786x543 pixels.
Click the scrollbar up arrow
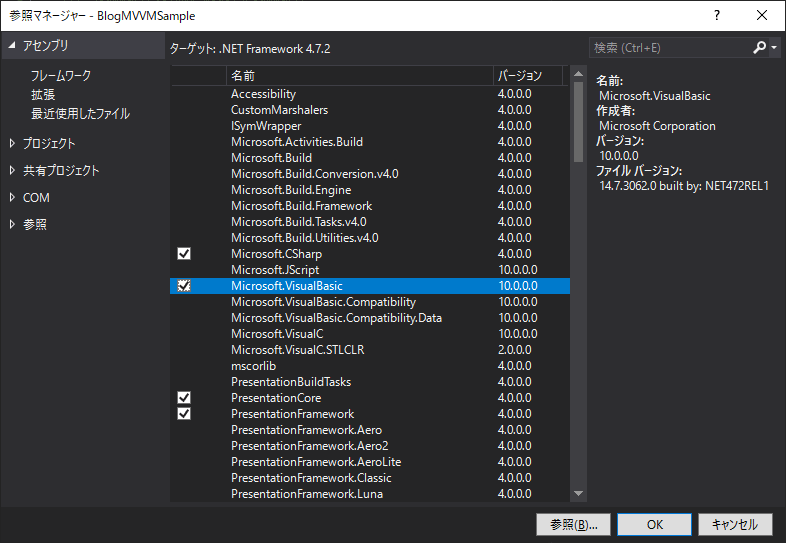(x=578, y=74)
